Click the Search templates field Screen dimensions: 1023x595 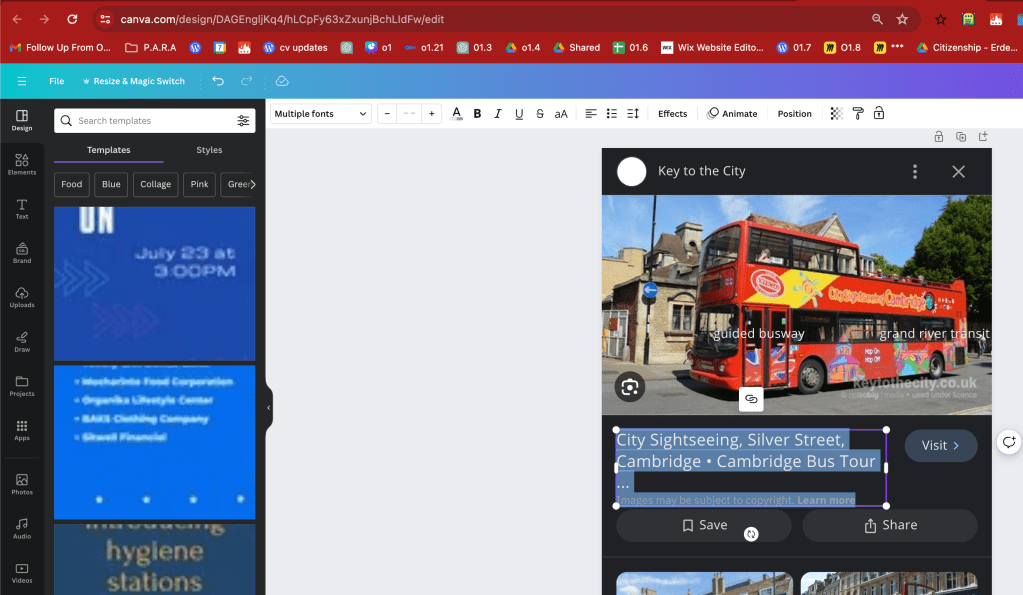click(x=153, y=121)
